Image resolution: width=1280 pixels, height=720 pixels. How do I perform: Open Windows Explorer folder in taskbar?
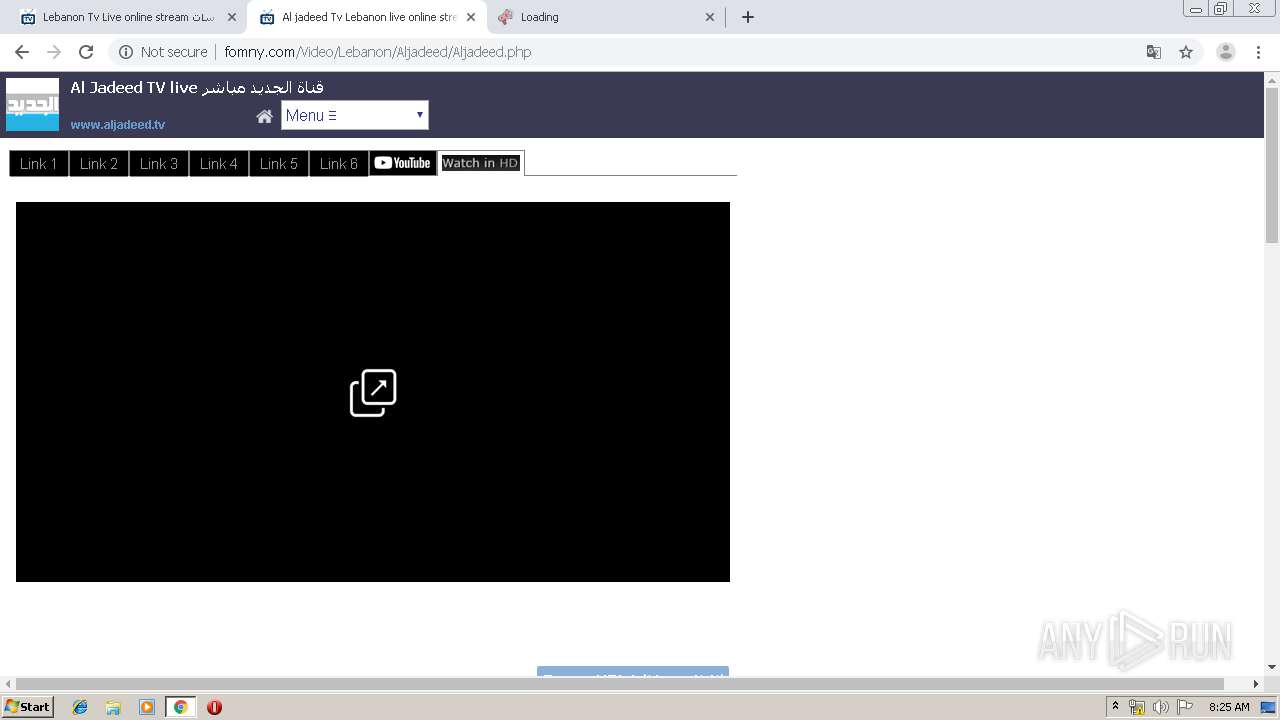[113, 707]
